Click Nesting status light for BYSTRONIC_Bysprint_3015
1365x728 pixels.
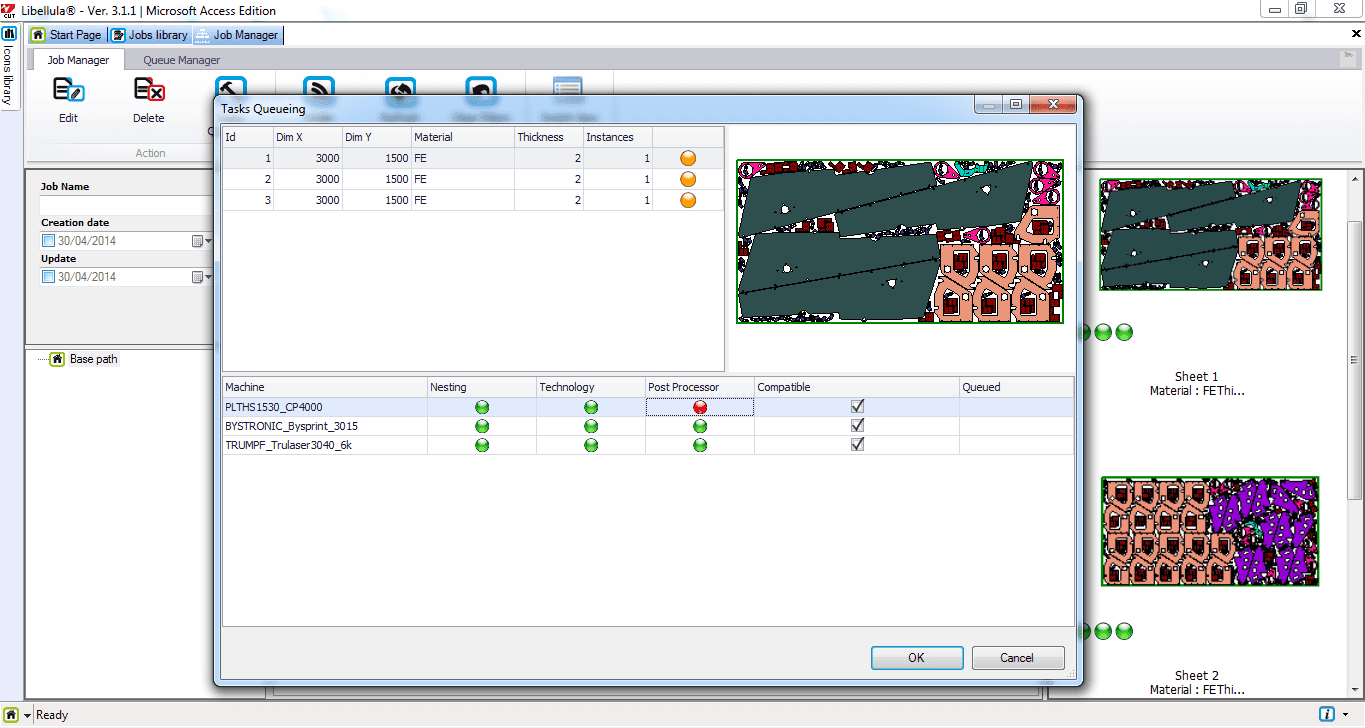[x=482, y=426]
